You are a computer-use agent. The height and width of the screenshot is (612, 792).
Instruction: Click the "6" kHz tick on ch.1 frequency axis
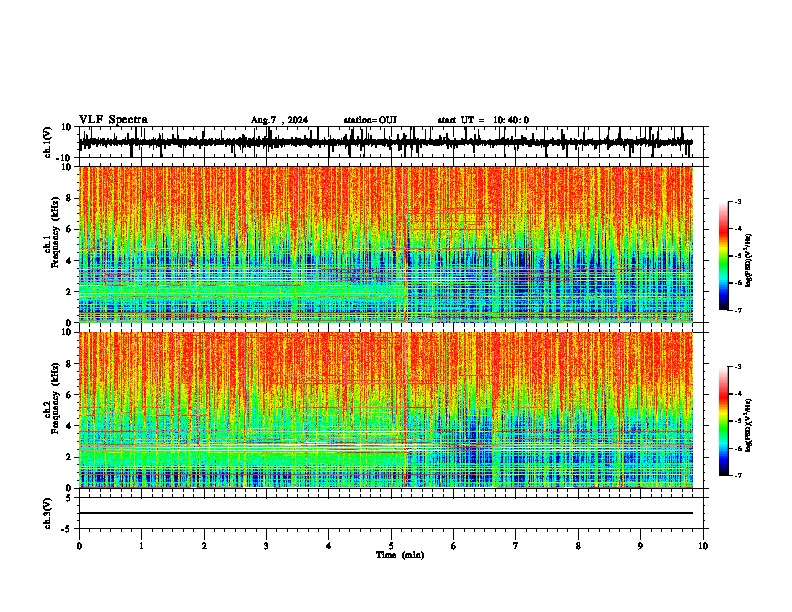[69, 229]
